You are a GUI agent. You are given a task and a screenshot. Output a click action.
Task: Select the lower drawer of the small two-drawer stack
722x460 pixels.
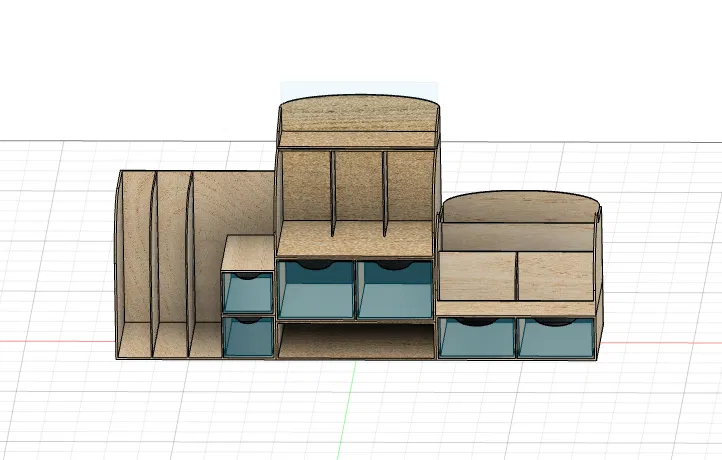click(248, 337)
